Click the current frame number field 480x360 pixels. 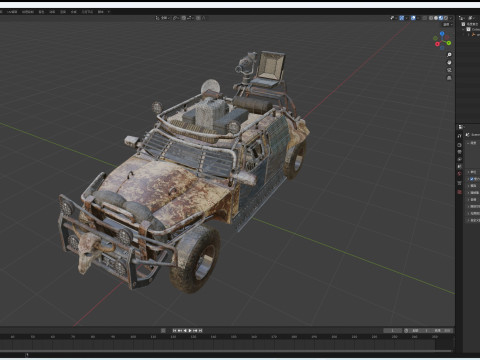(x=392, y=330)
